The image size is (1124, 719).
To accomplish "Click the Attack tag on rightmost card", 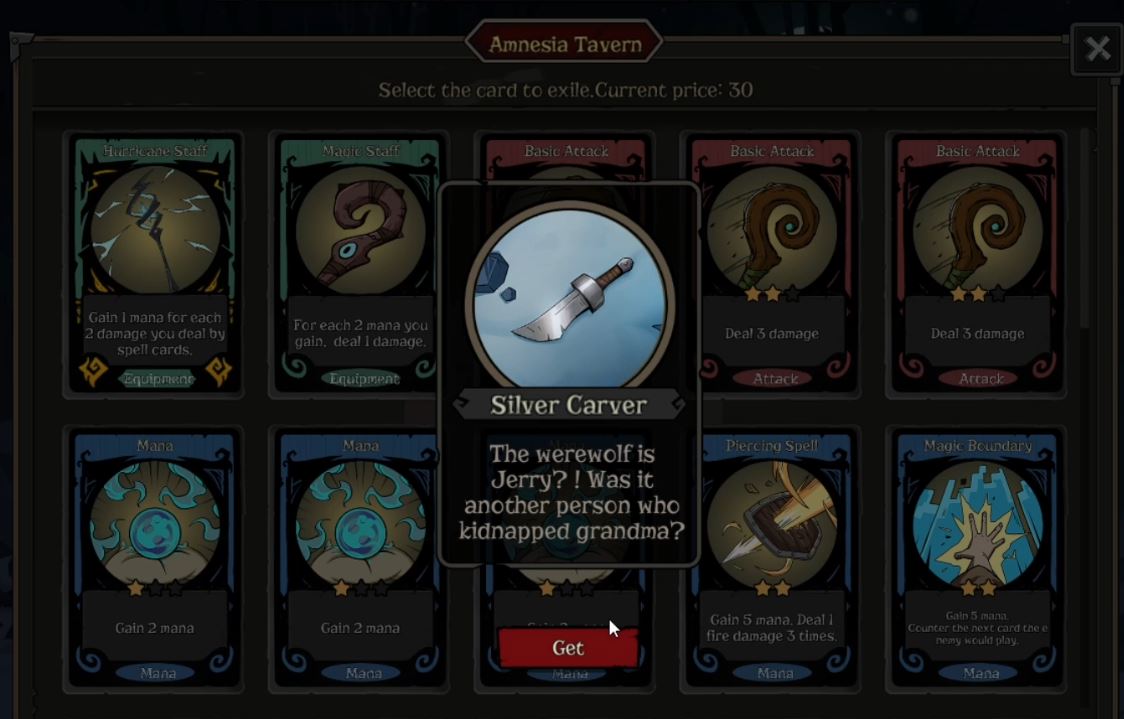I will 981,378.
